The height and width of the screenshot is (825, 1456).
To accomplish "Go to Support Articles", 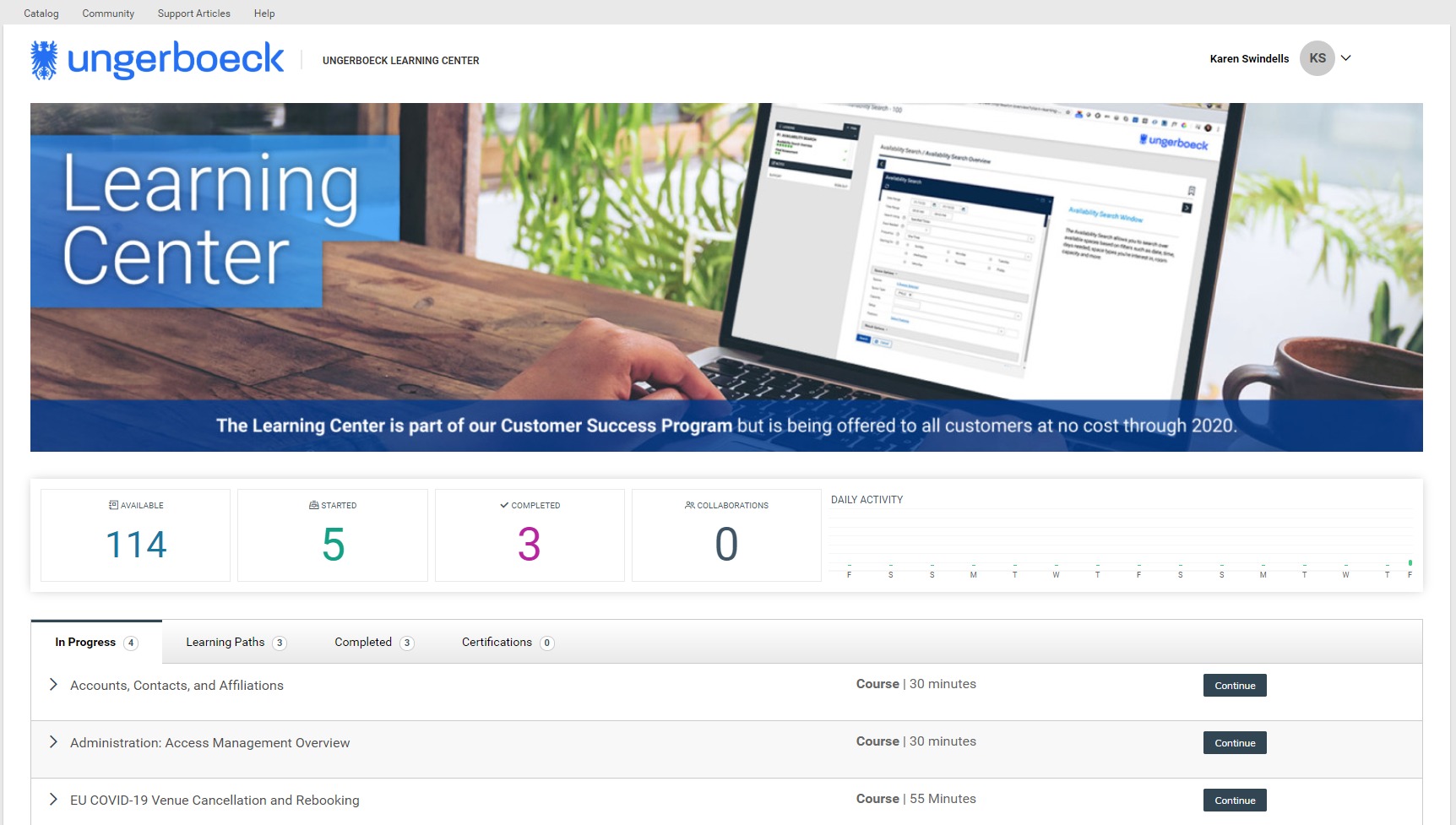I will pyautogui.click(x=193, y=14).
